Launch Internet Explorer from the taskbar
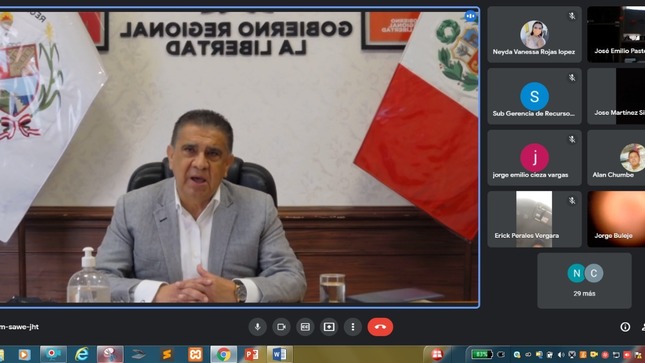Viewport: 645px width, 363px height. pos(81,354)
